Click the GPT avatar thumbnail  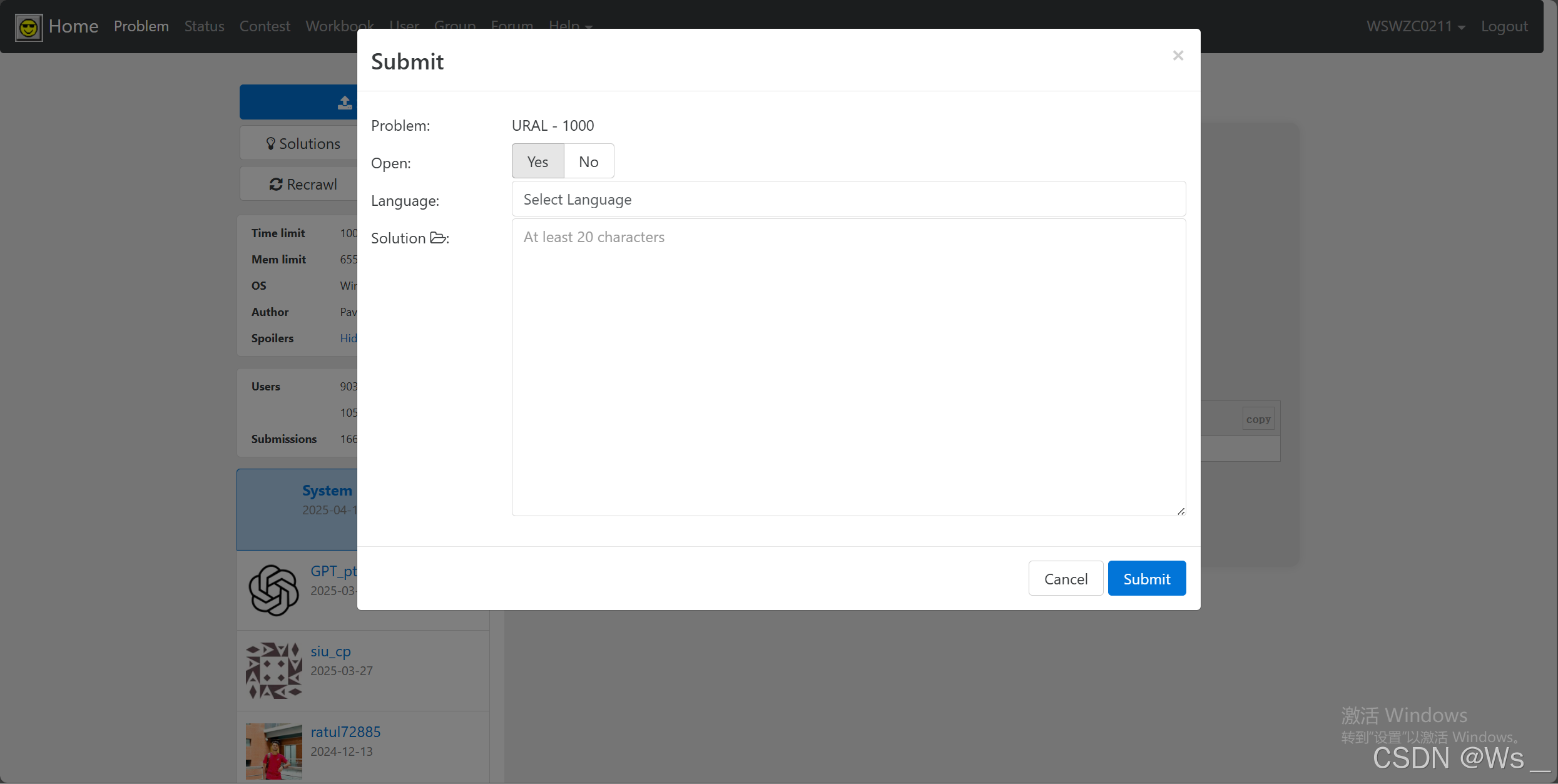(x=273, y=590)
